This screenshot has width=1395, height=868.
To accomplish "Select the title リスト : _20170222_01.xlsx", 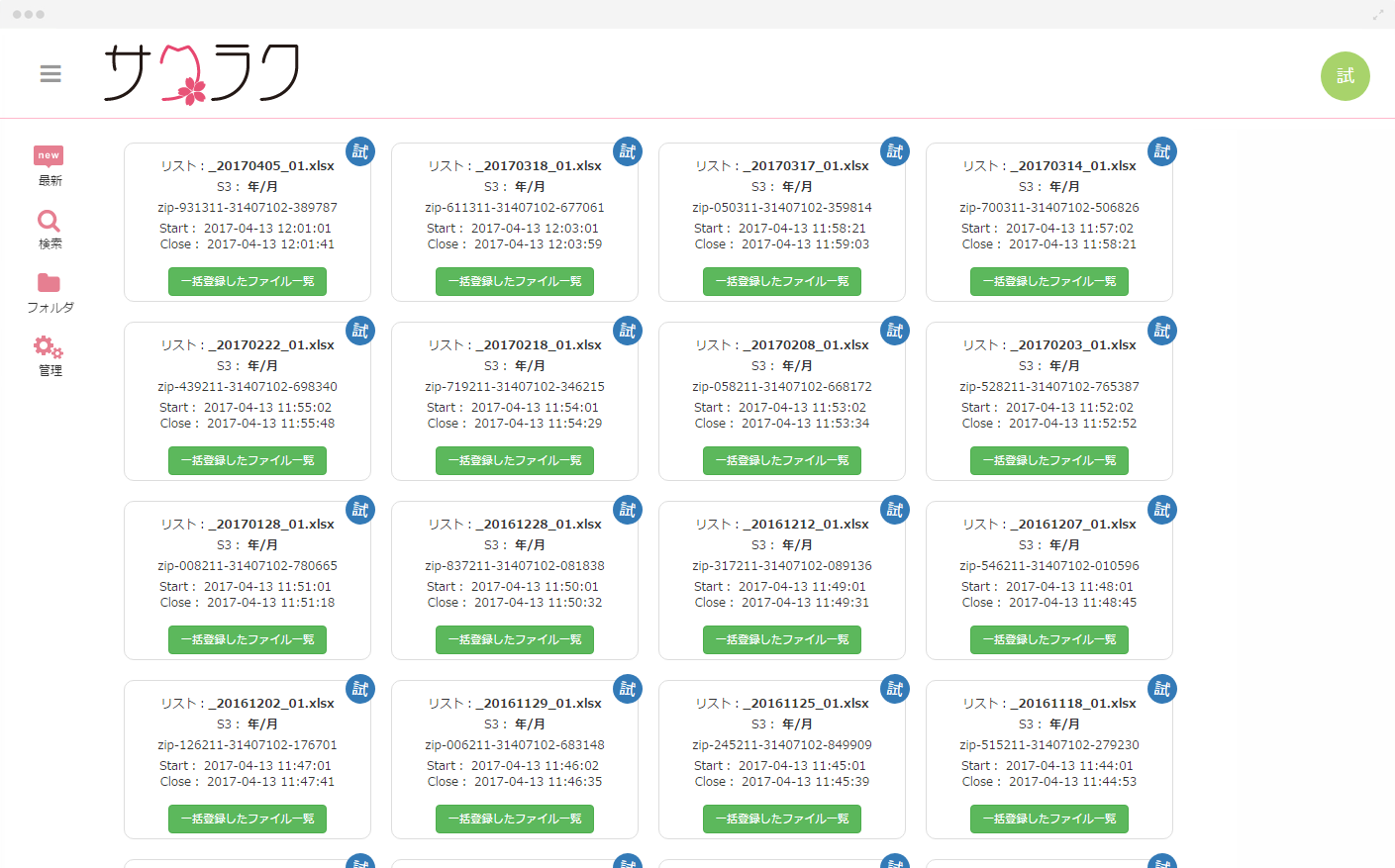I will point(248,344).
